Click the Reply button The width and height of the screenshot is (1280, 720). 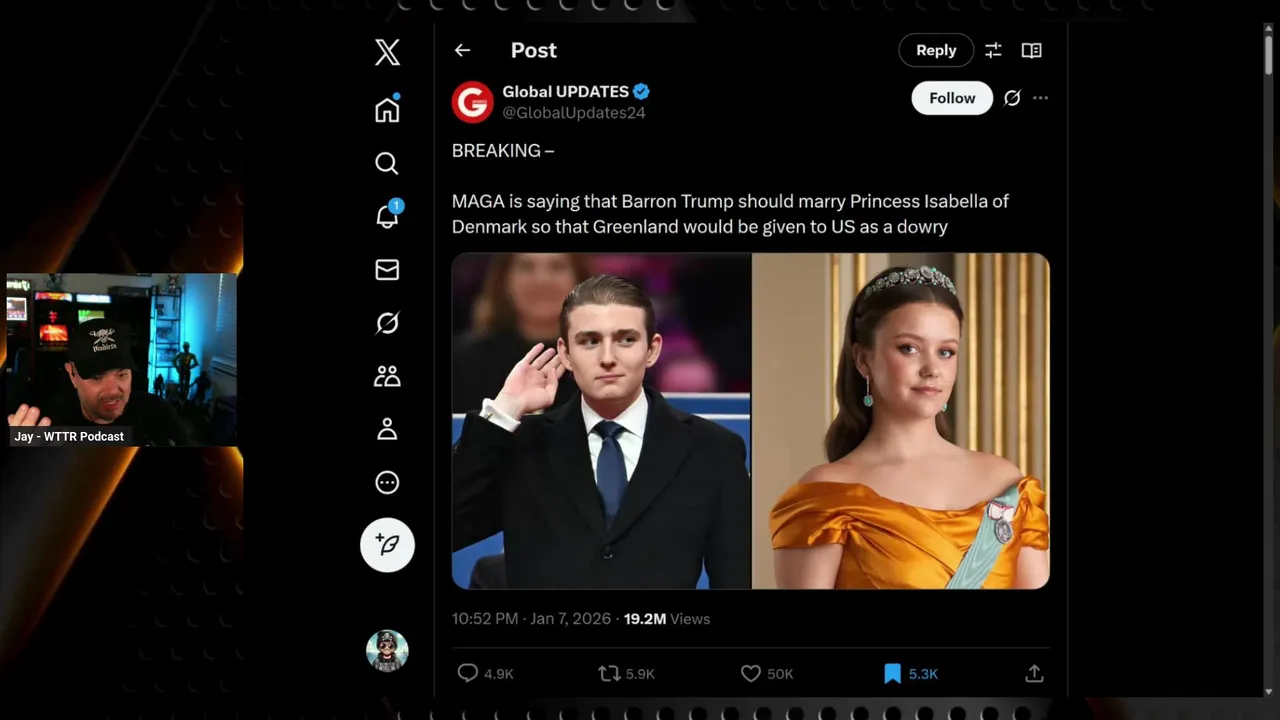pyautogui.click(x=936, y=50)
